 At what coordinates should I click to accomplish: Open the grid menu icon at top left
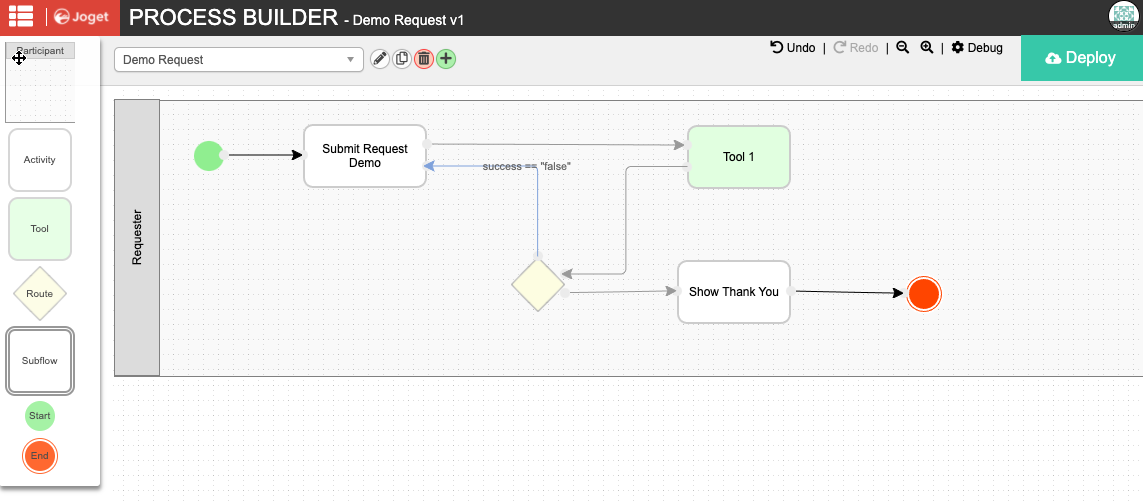pos(21,17)
